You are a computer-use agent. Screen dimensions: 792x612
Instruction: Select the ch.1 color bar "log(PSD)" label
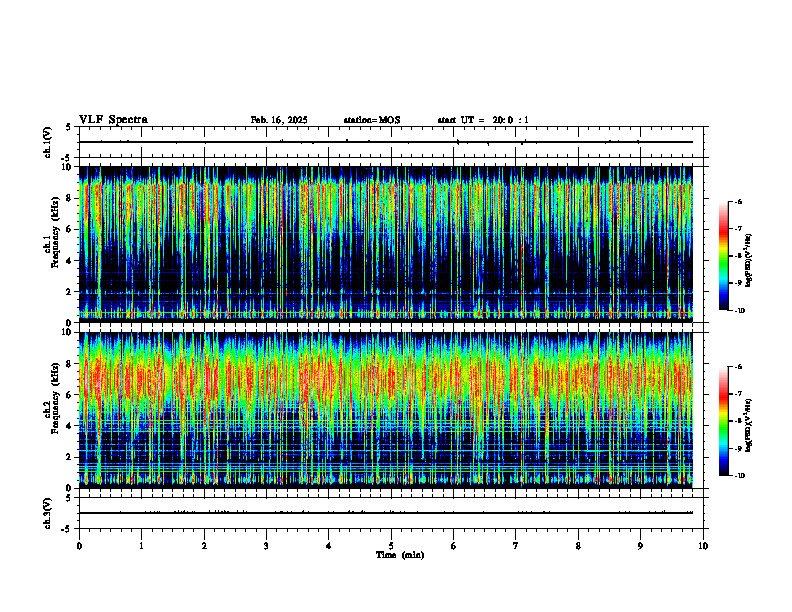tap(748, 261)
